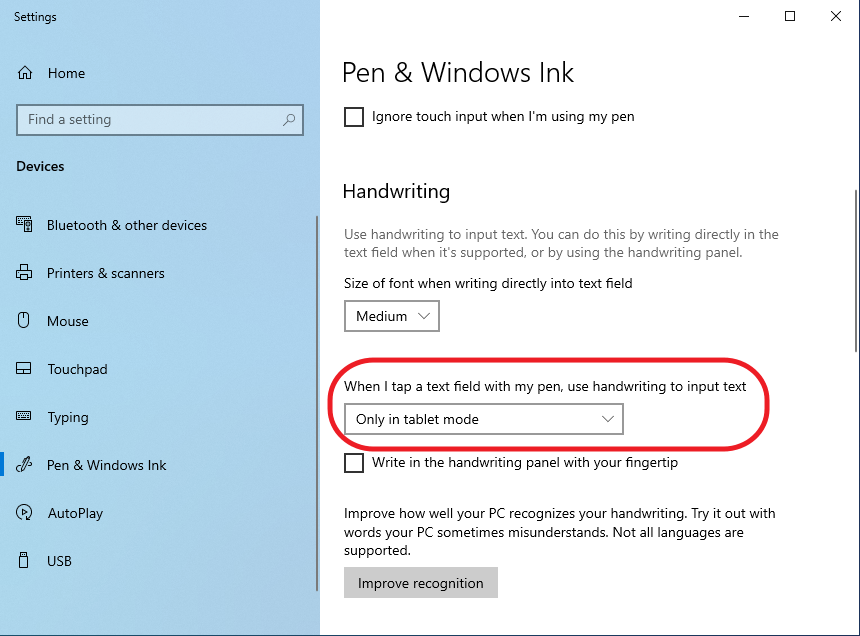Image resolution: width=860 pixels, height=636 pixels.
Task: Close the Settings window
Action: pyautogui.click(x=835, y=16)
